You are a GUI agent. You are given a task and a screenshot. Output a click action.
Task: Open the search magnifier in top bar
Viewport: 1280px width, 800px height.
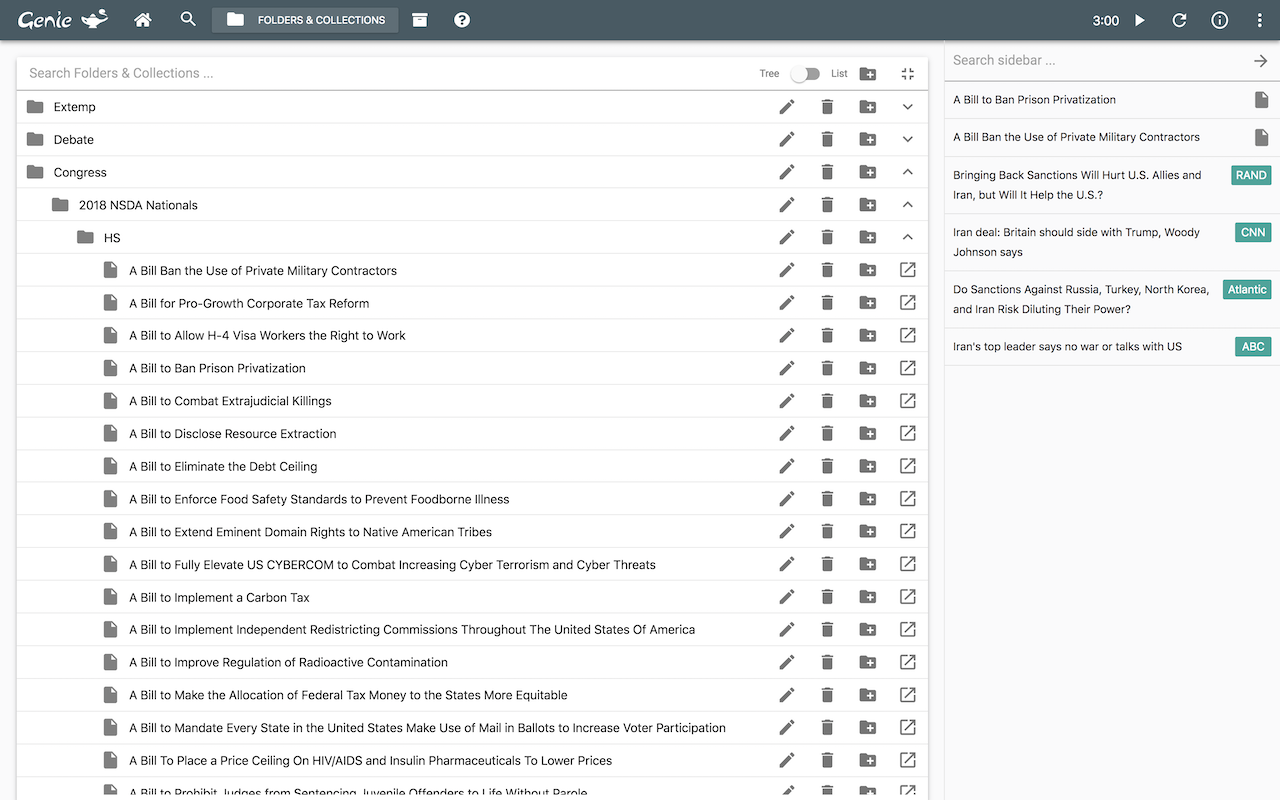click(x=188, y=19)
